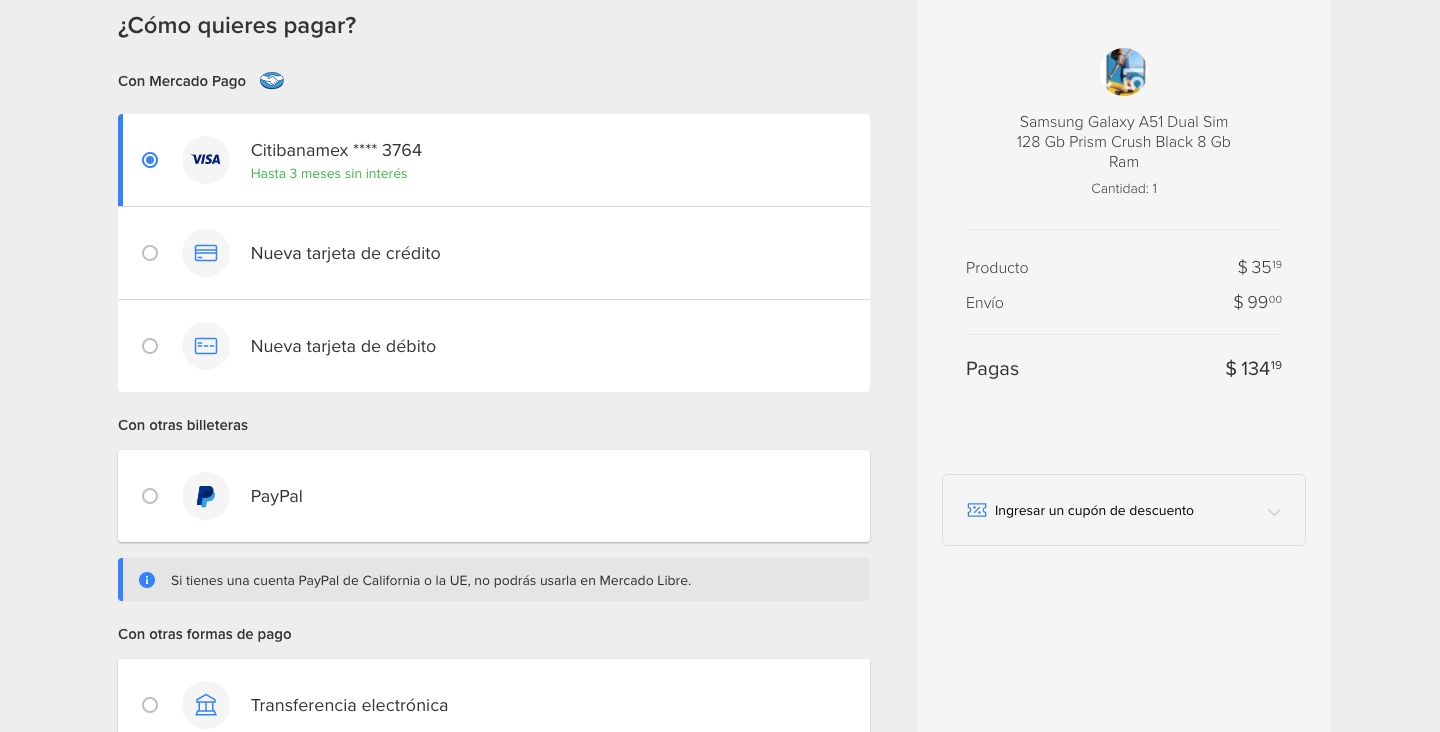The width and height of the screenshot is (1440, 732).
Task: Click the Transferencia electrónica label
Action: [349, 705]
